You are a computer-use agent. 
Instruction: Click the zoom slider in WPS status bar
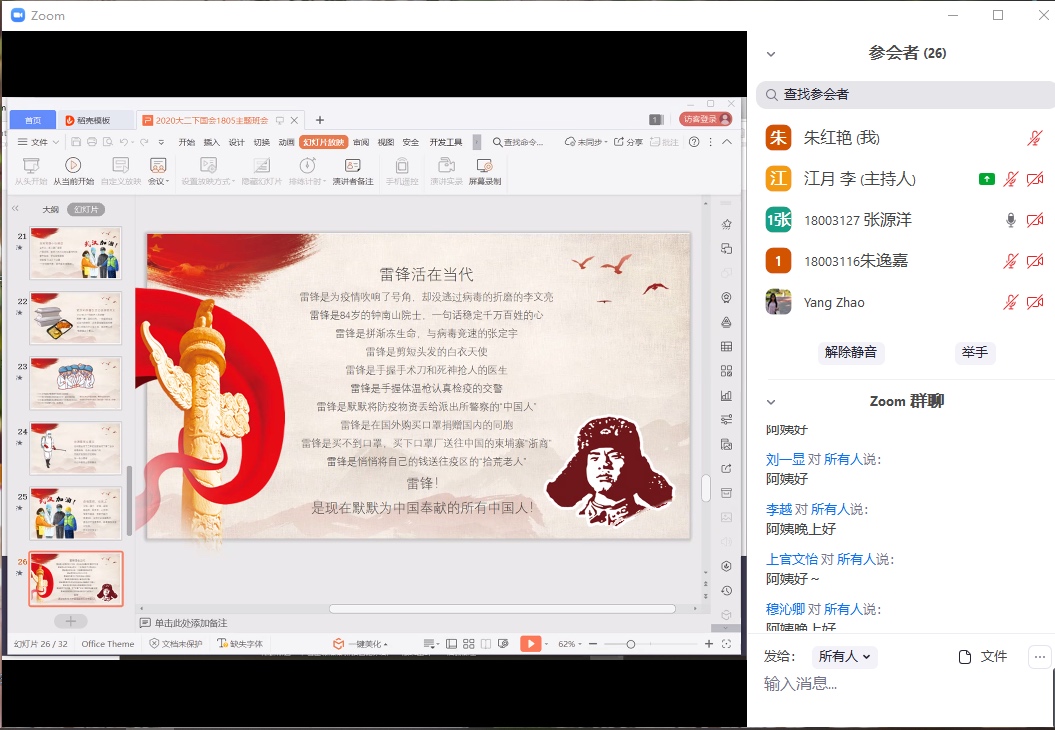pyautogui.click(x=631, y=644)
